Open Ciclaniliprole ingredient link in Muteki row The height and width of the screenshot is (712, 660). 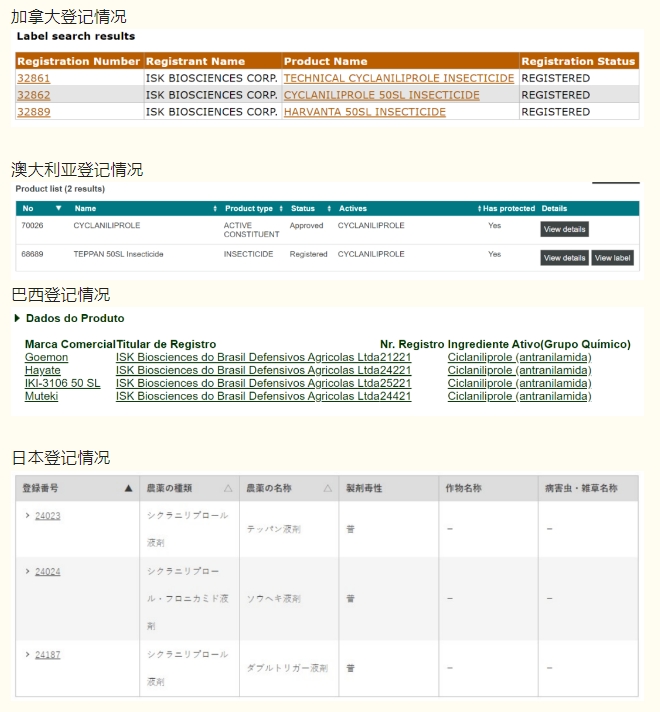[519, 396]
